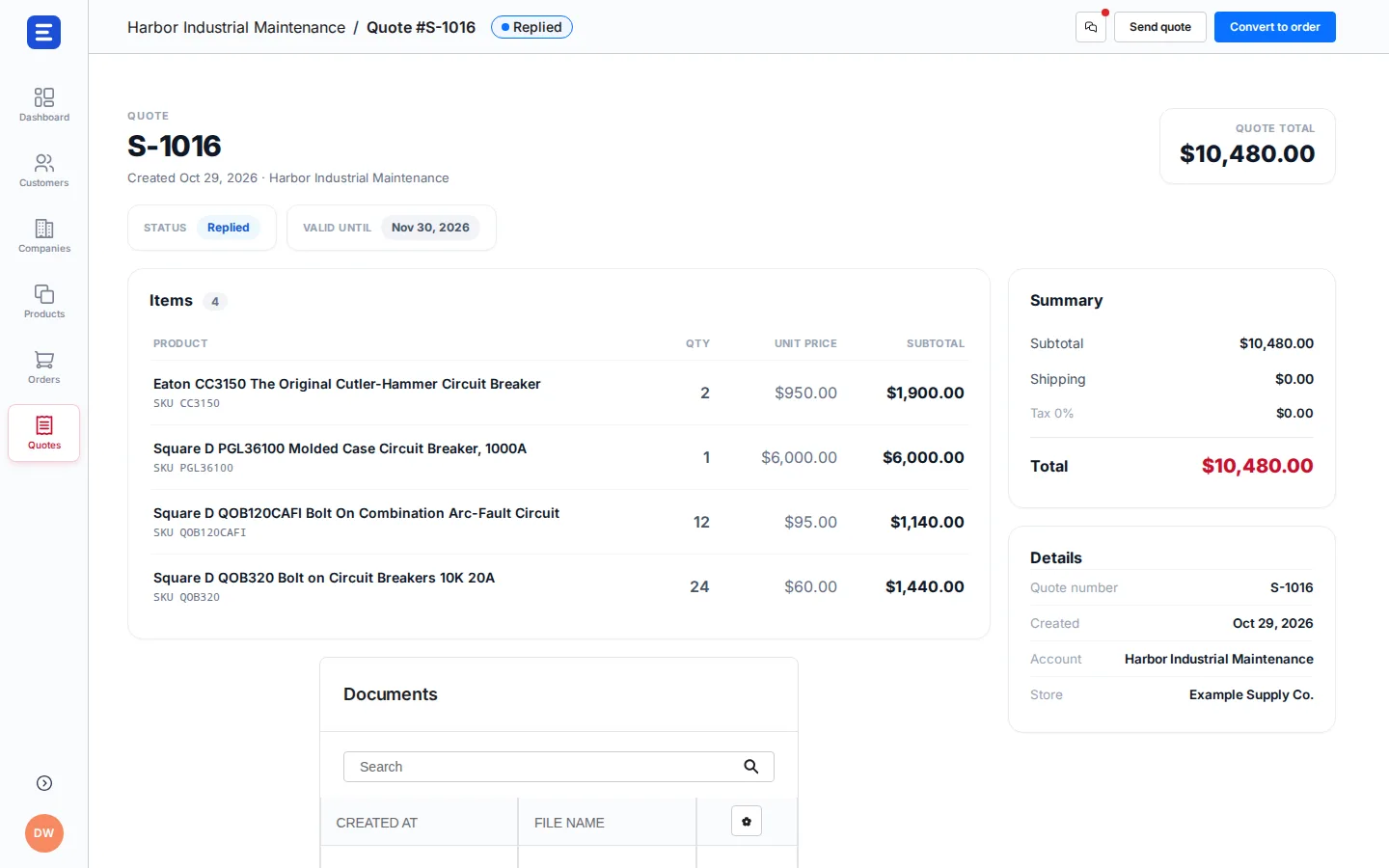The image size is (1389, 868).
Task: Sort documents by CREATED AT column
Action: tap(377, 823)
